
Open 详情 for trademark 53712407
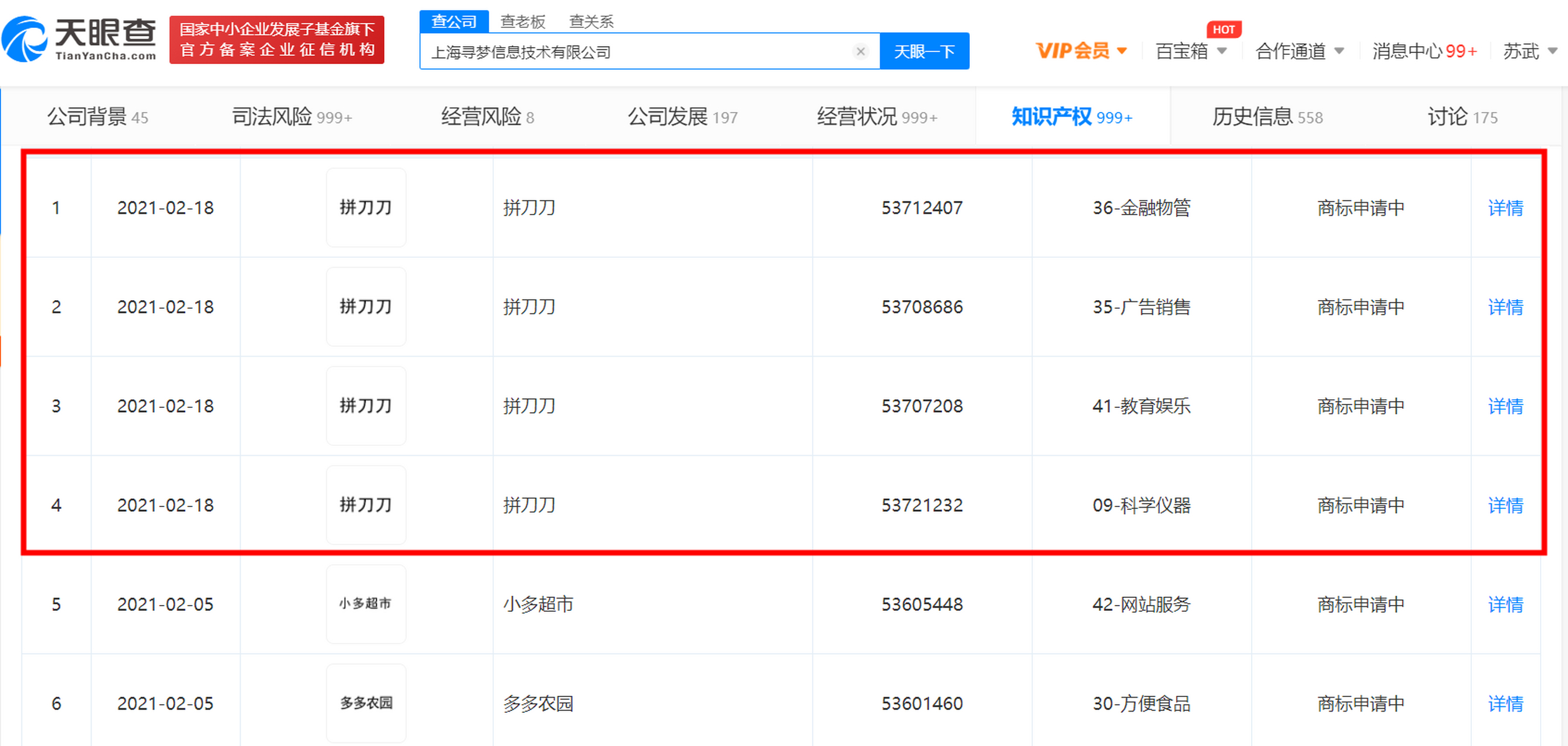pos(1505,208)
